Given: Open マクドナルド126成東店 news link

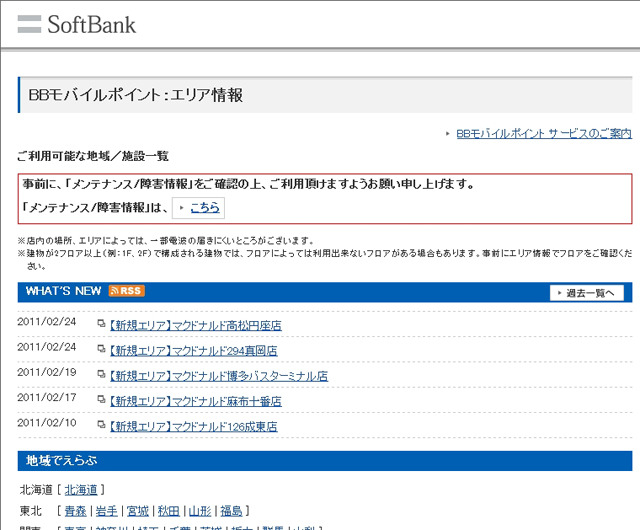Looking at the screenshot, I should 193,427.
